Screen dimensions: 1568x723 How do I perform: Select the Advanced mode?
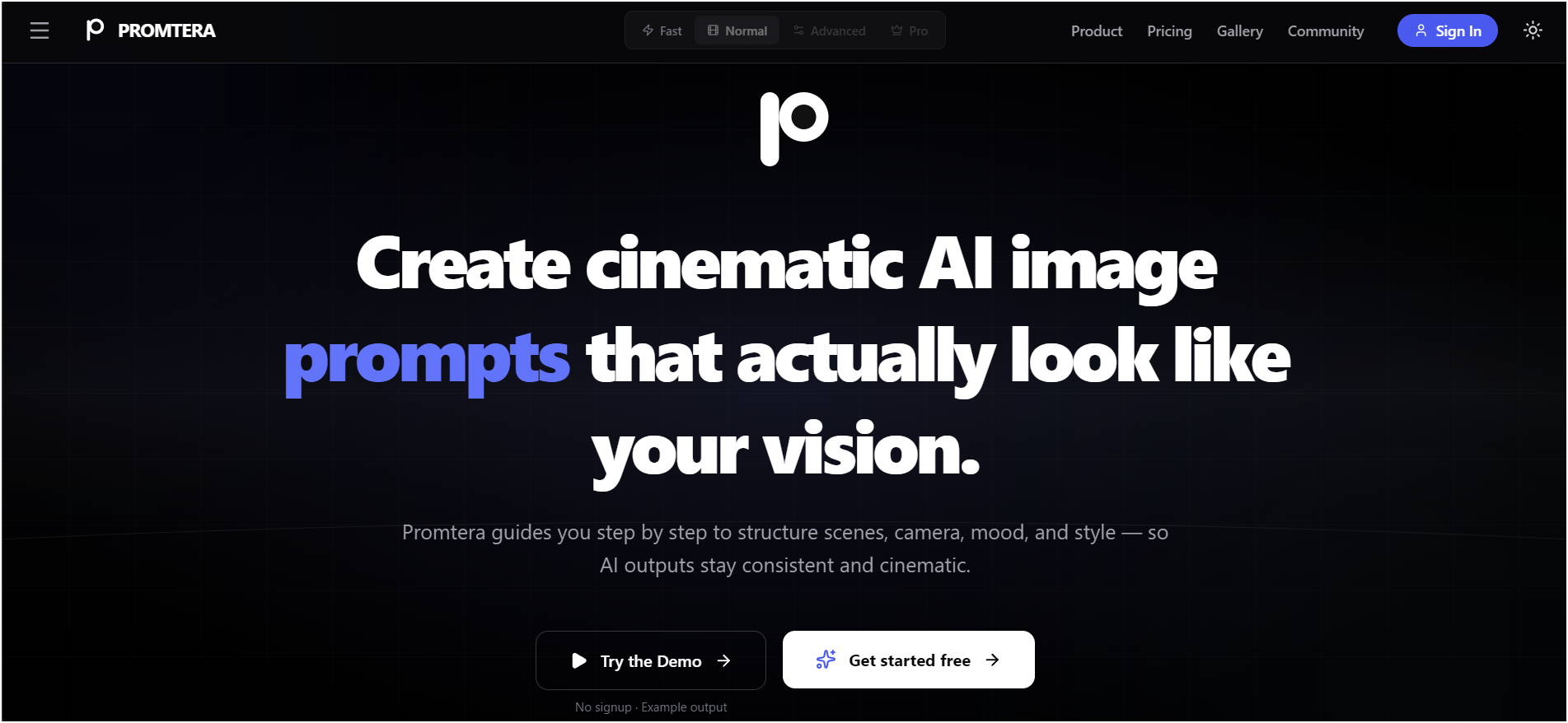coord(829,30)
